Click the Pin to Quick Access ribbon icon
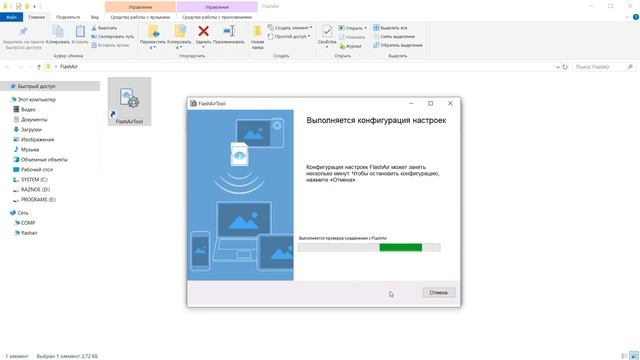This screenshot has height=360, width=640. pyautogui.click(x=23, y=32)
